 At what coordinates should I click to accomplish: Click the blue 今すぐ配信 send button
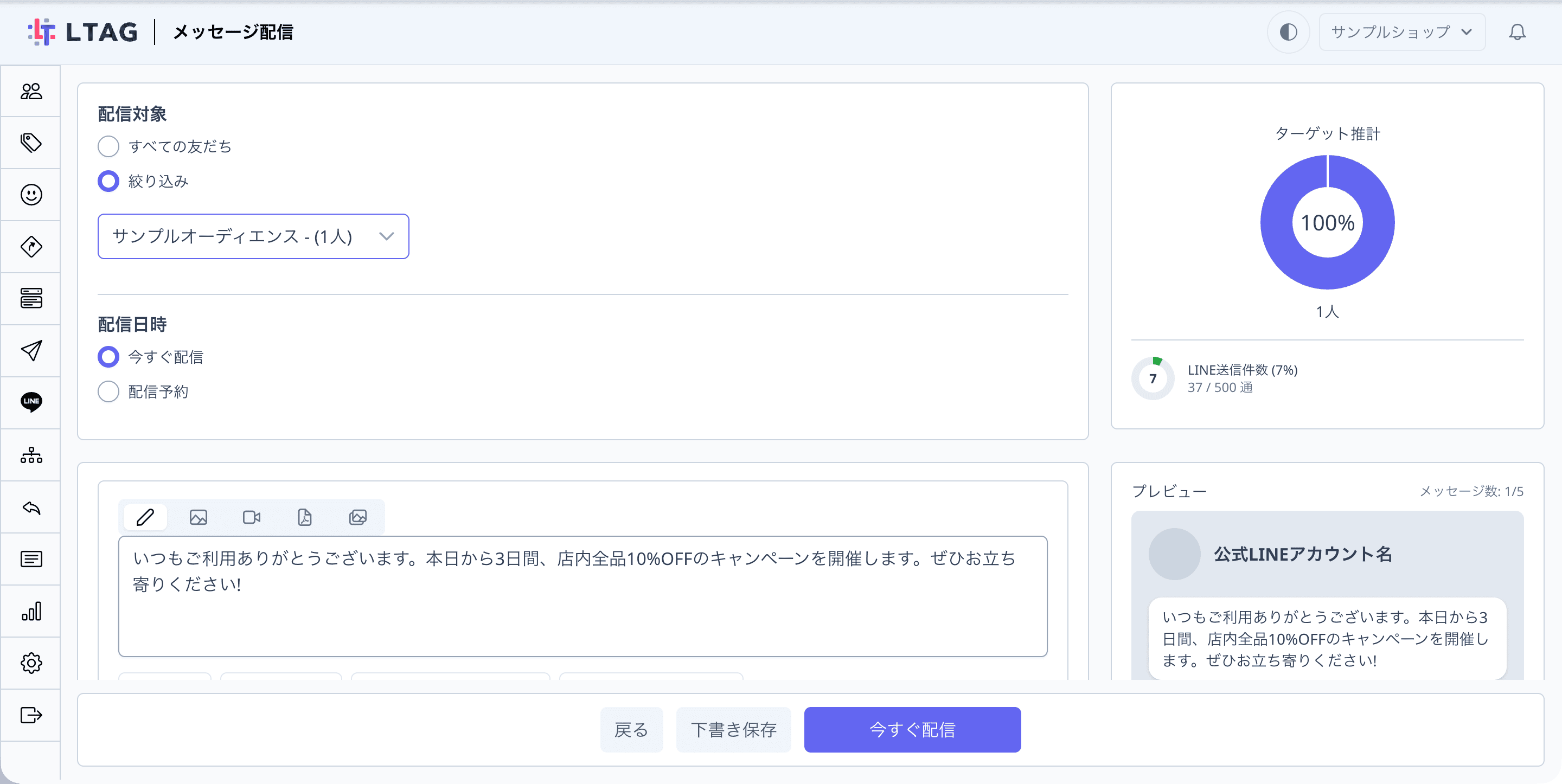pos(912,729)
